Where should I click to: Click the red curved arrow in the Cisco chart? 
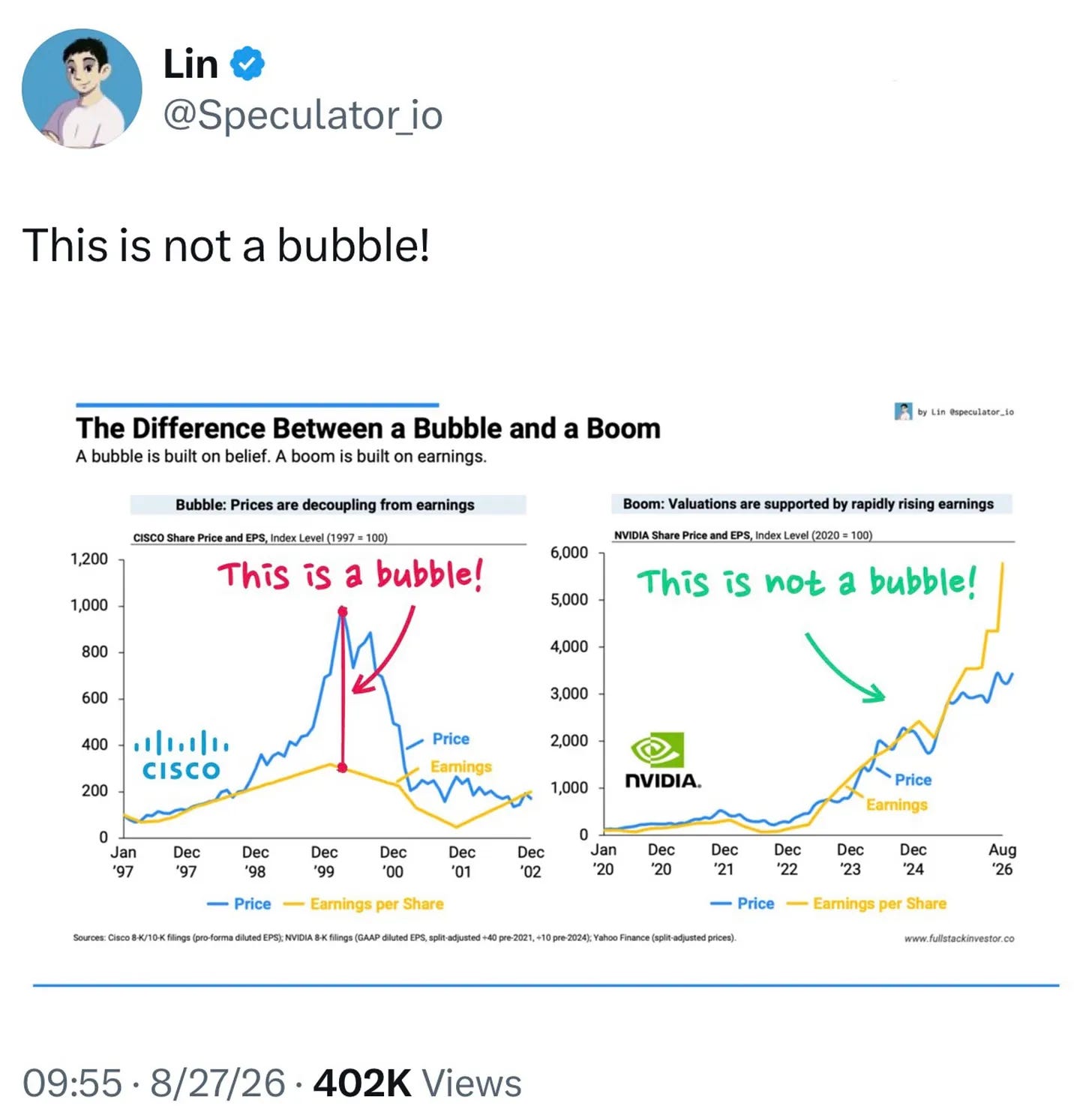383,649
